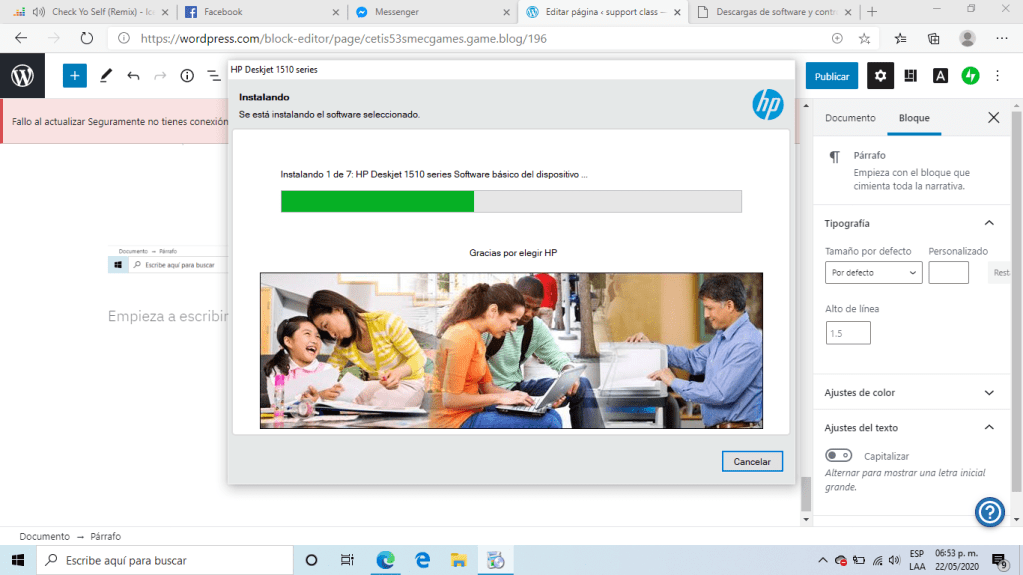Viewport: 1023px width, 575px height.
Task: Click the Alto de línea input field
Action: coord(848,333)
